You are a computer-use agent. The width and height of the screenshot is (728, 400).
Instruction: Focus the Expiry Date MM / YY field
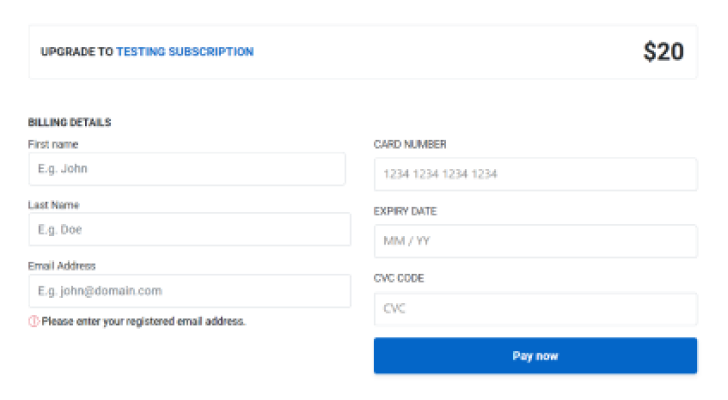click(535, 241)
